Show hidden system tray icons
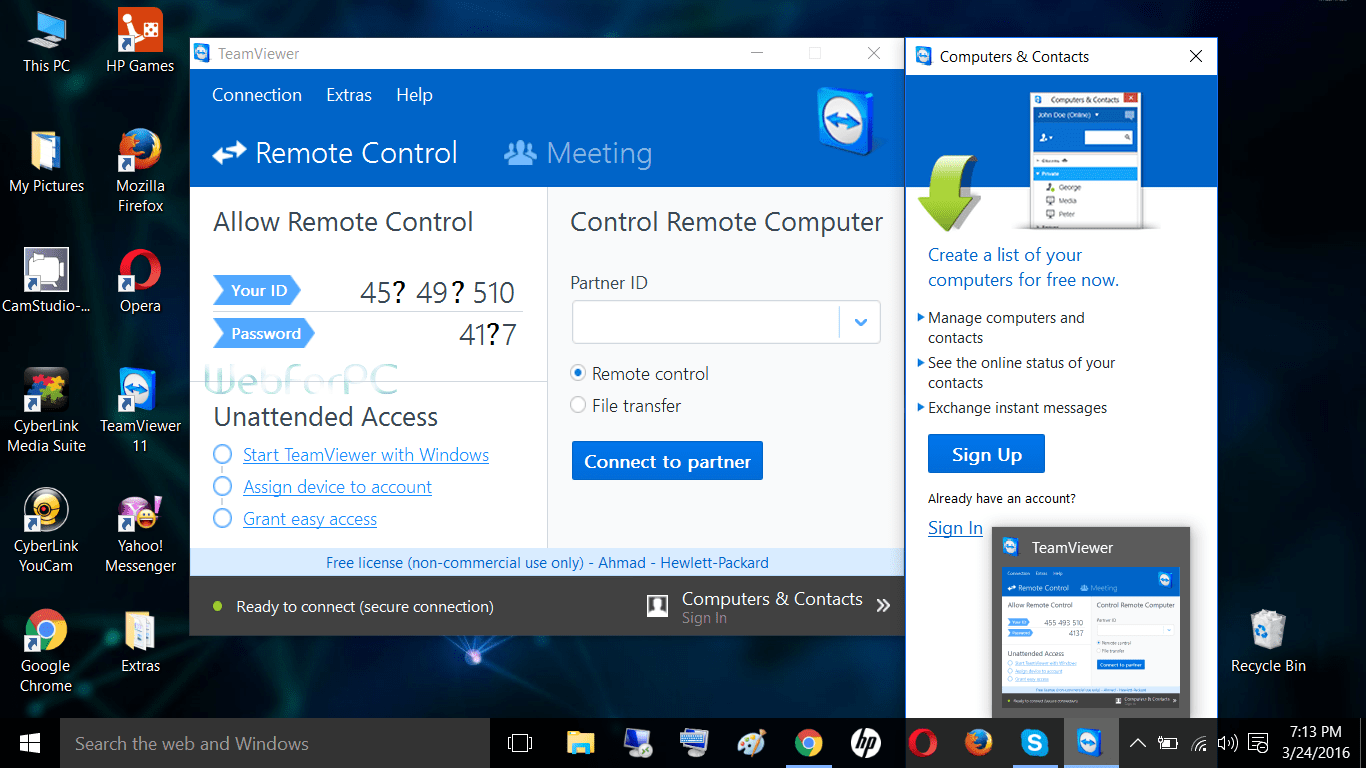This screenshot has width=1366, height=768. pyautogui.click(x=1137, y=743)
